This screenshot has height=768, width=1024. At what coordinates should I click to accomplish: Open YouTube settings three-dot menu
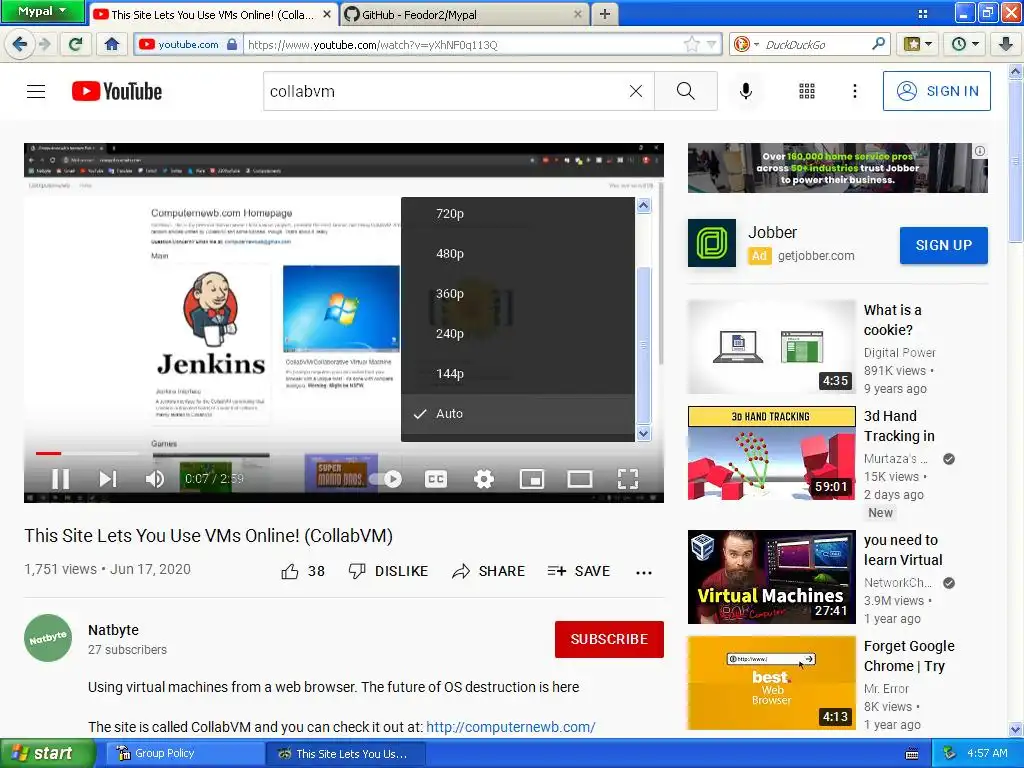tap(855, 91)
